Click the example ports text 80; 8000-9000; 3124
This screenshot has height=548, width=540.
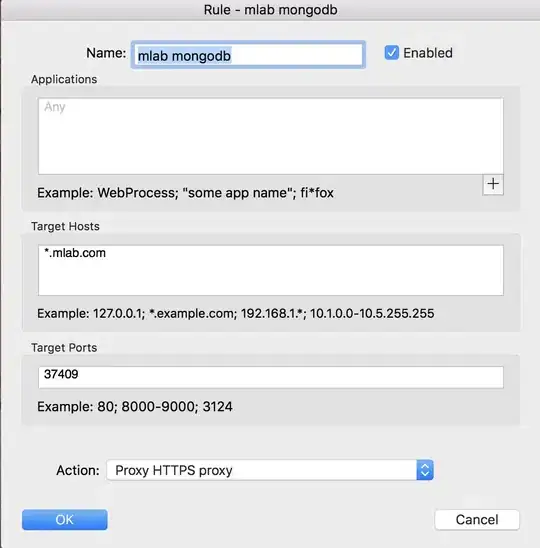click(135, 407)
